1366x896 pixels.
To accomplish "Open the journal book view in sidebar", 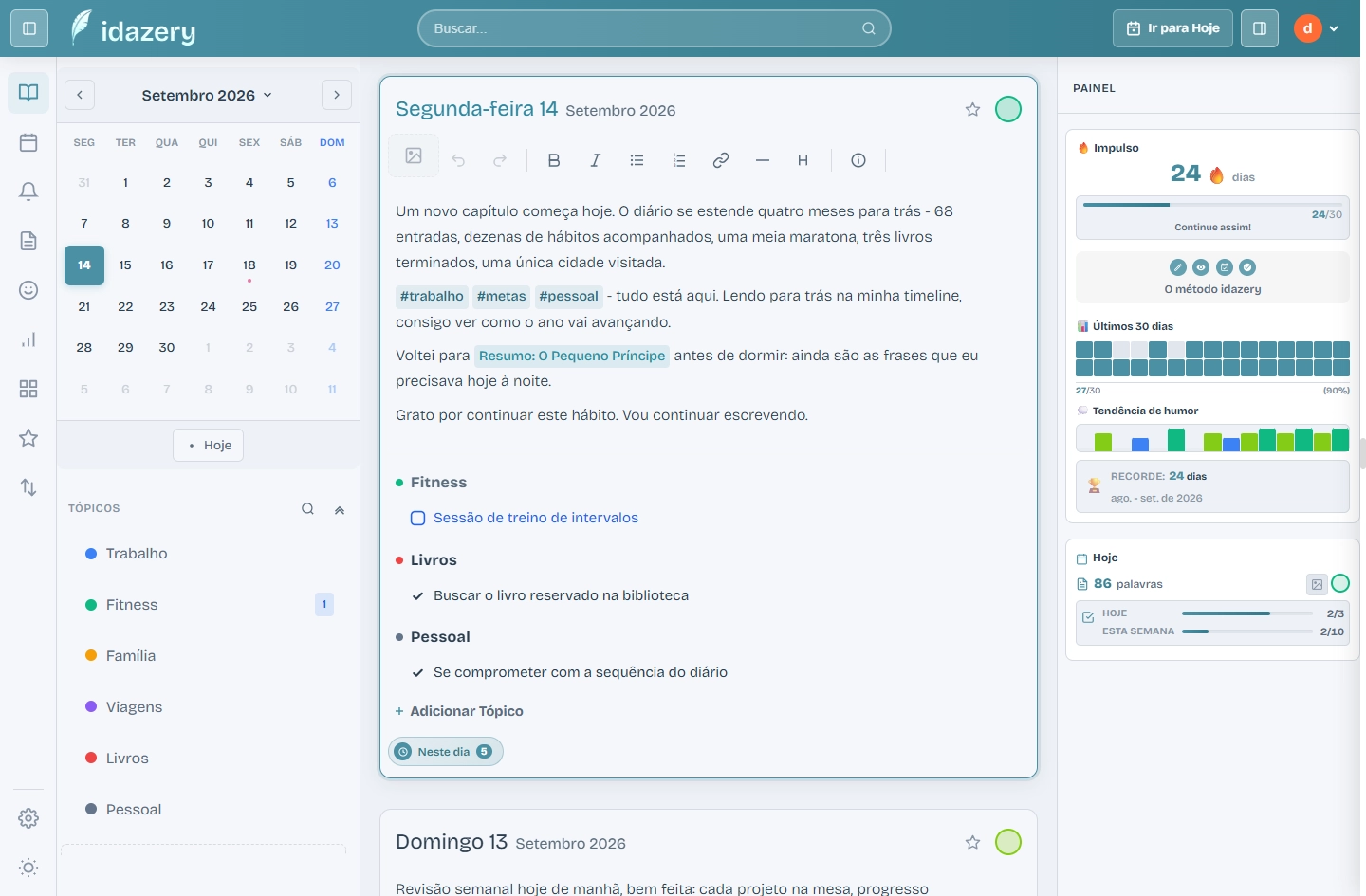I will (x=28, y=93).
